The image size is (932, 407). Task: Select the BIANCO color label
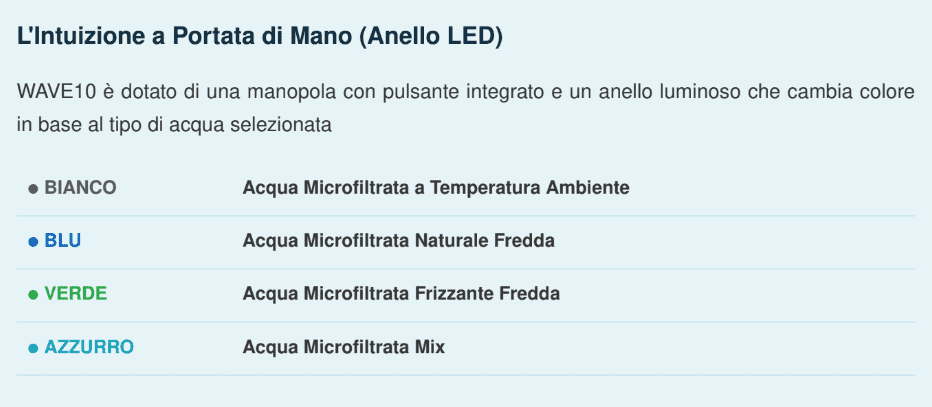(x=80, y=188)
